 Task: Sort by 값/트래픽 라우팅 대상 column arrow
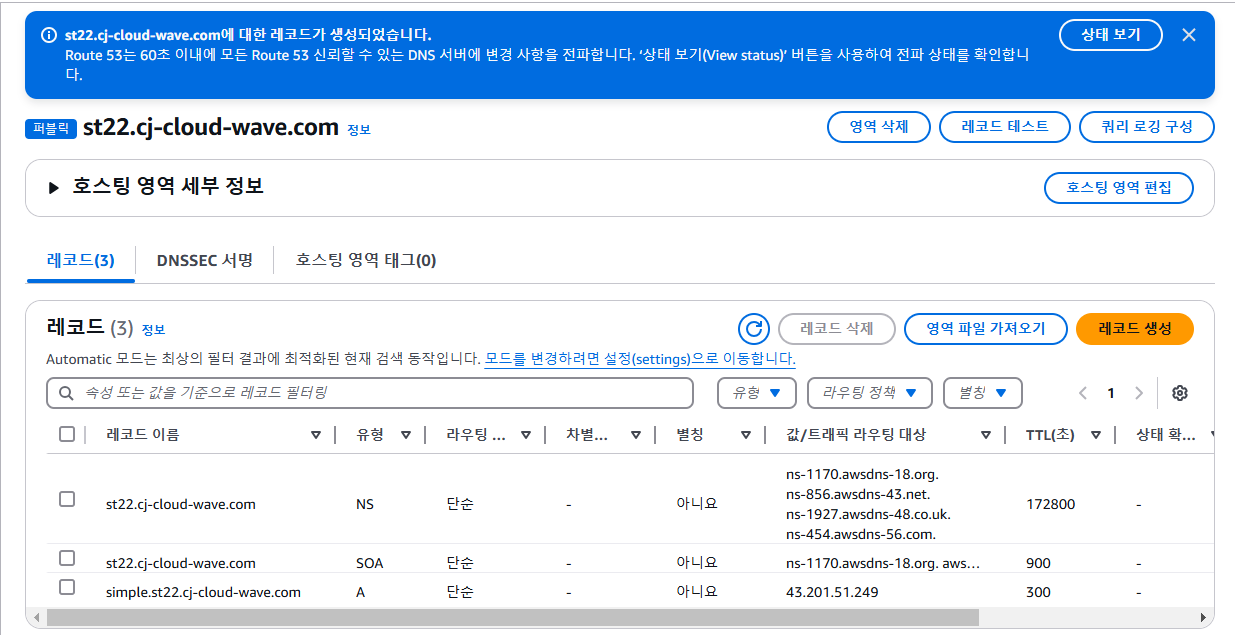pyautogui.click(x=986, y=435)
